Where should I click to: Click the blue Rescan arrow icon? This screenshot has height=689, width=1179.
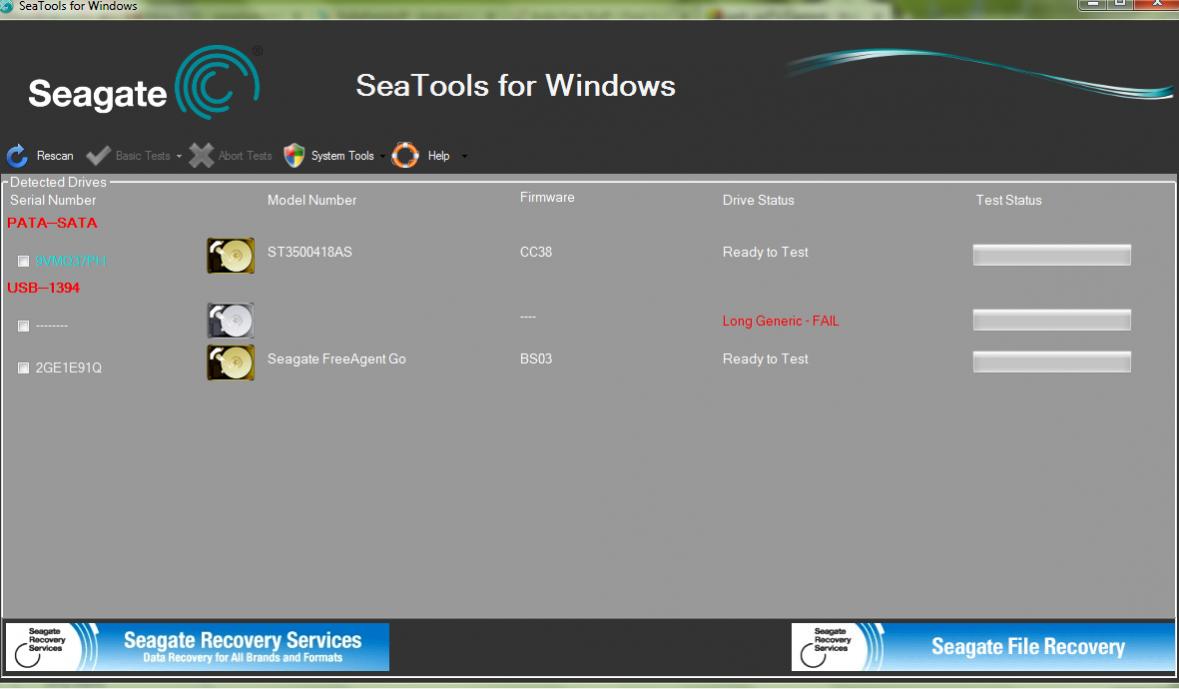[x=17, y=156]
